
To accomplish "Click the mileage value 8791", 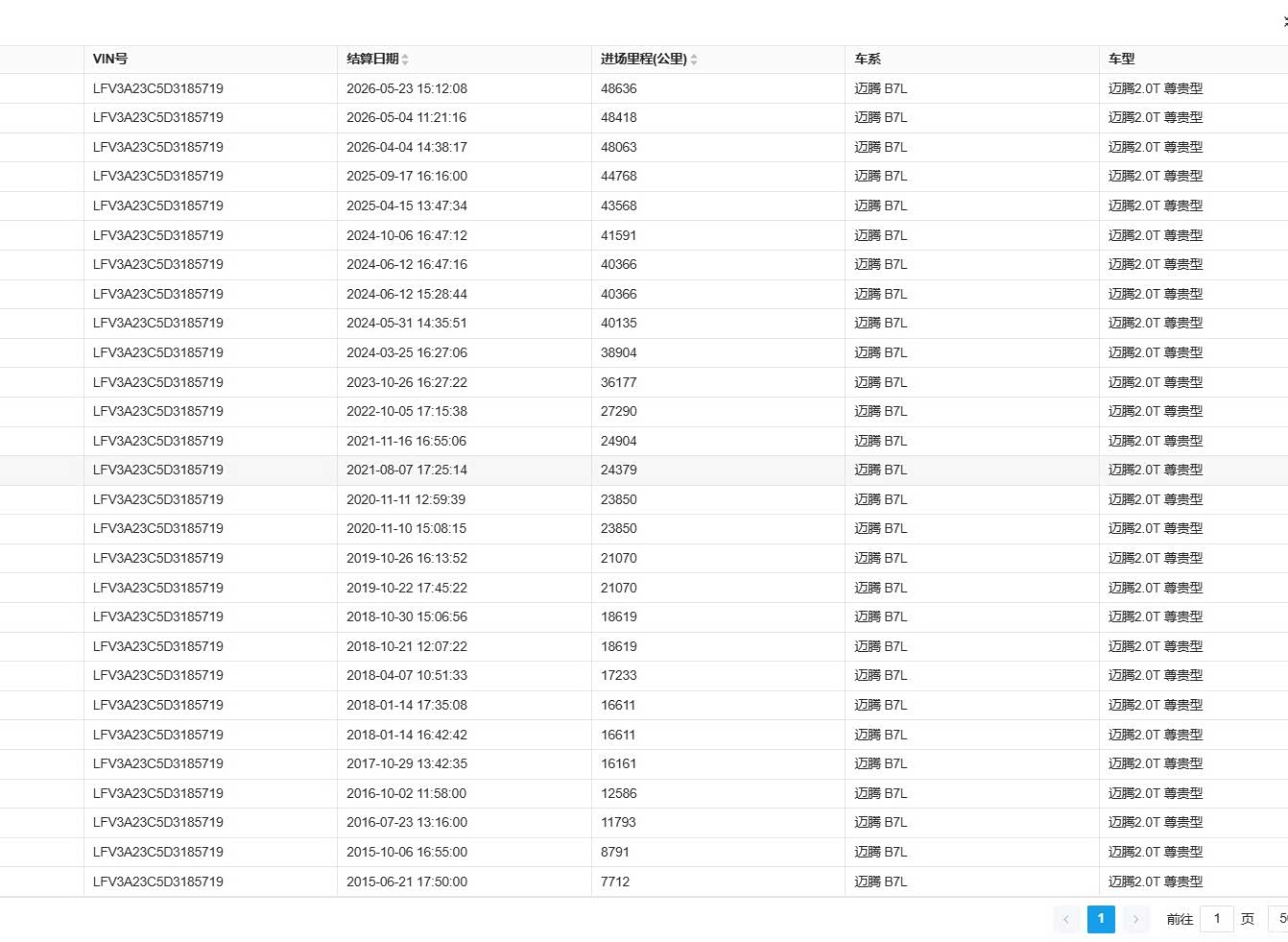I will (x=615, y=852).
